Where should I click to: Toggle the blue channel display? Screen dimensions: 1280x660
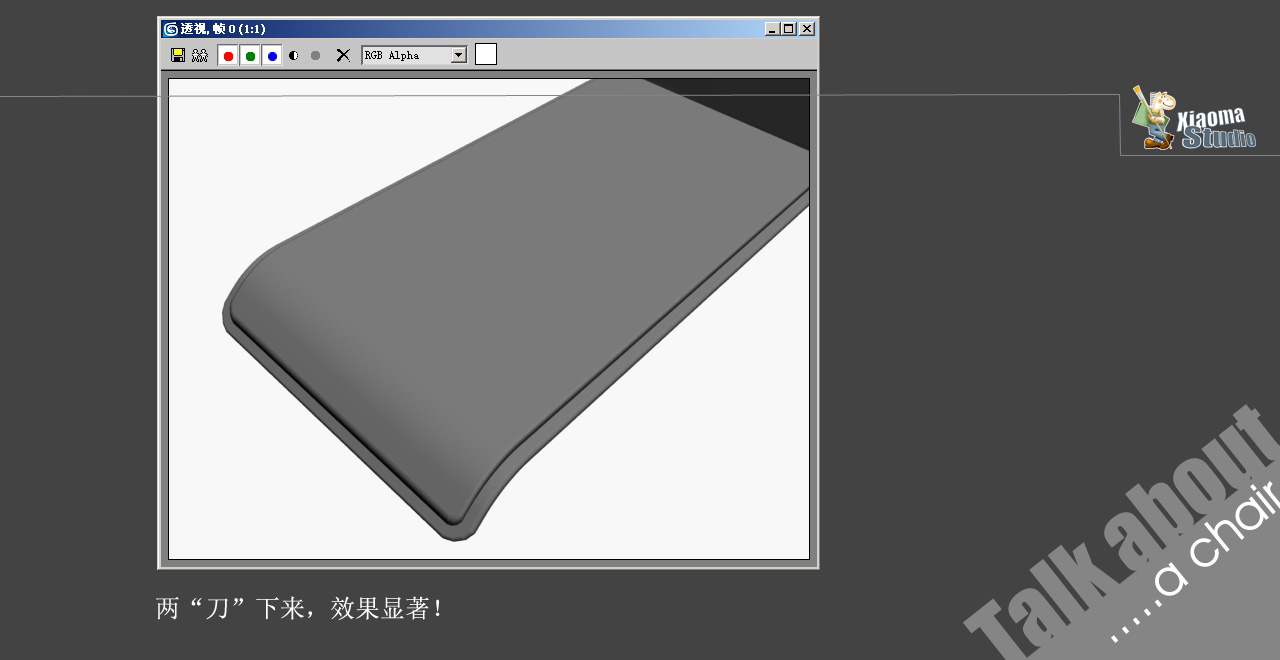pos(272,55)
